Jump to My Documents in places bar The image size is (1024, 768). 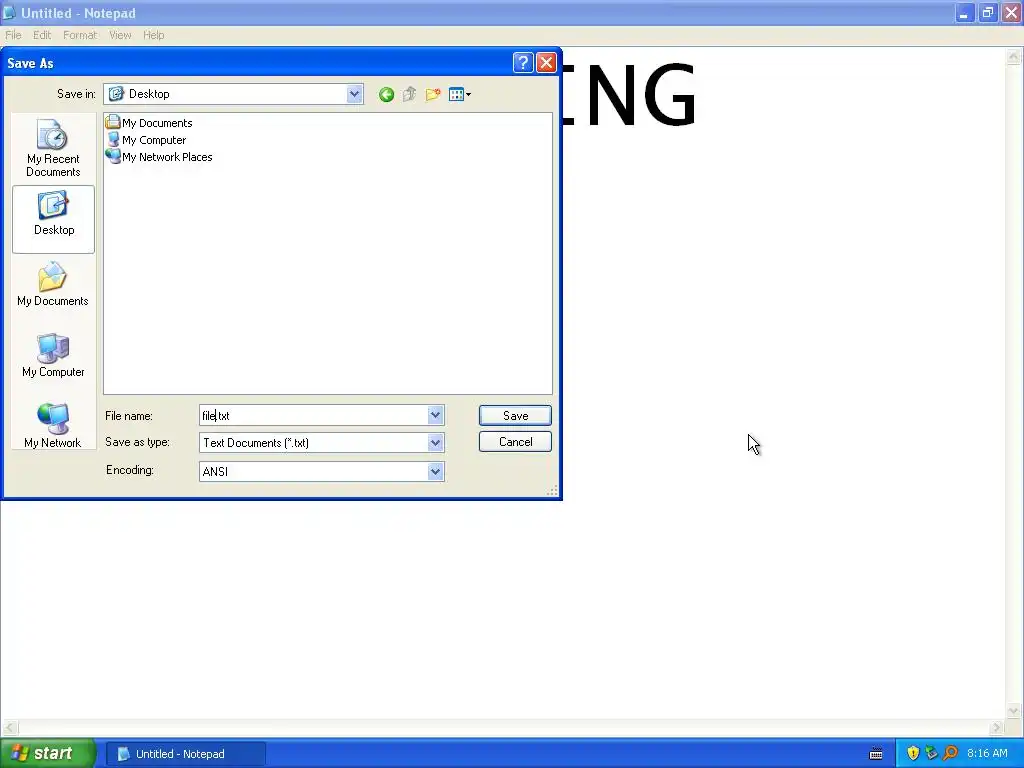tap(53, 285)
